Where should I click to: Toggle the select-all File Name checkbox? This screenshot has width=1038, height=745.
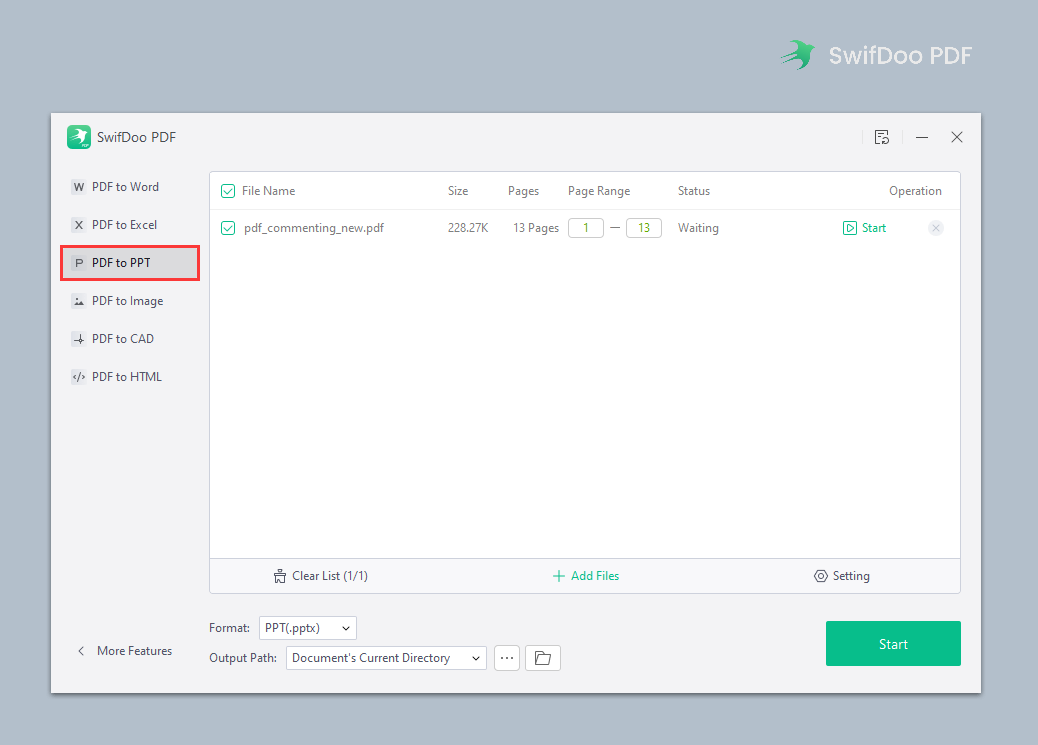coord(228,191)
